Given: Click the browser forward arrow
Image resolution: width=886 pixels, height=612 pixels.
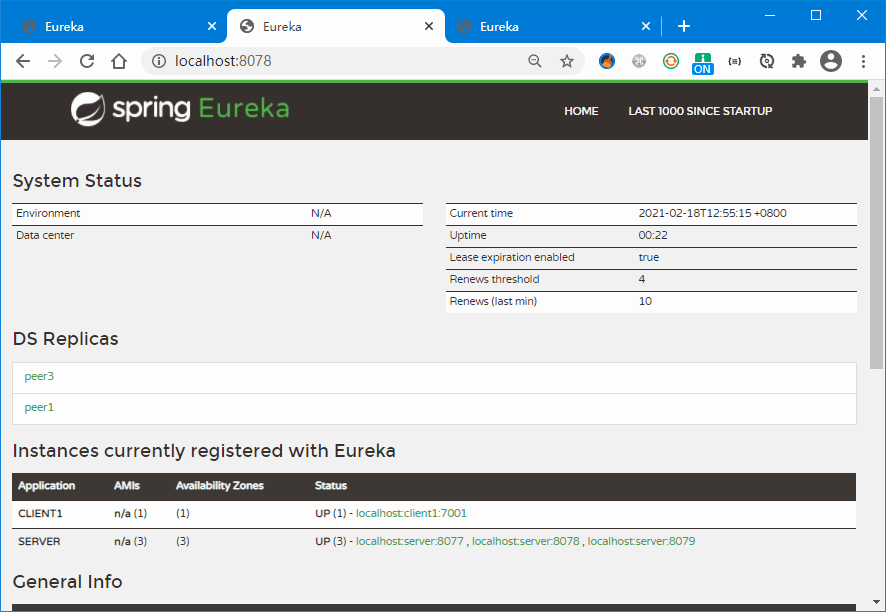Looking at the screenshot, I should tap(55, 61).
